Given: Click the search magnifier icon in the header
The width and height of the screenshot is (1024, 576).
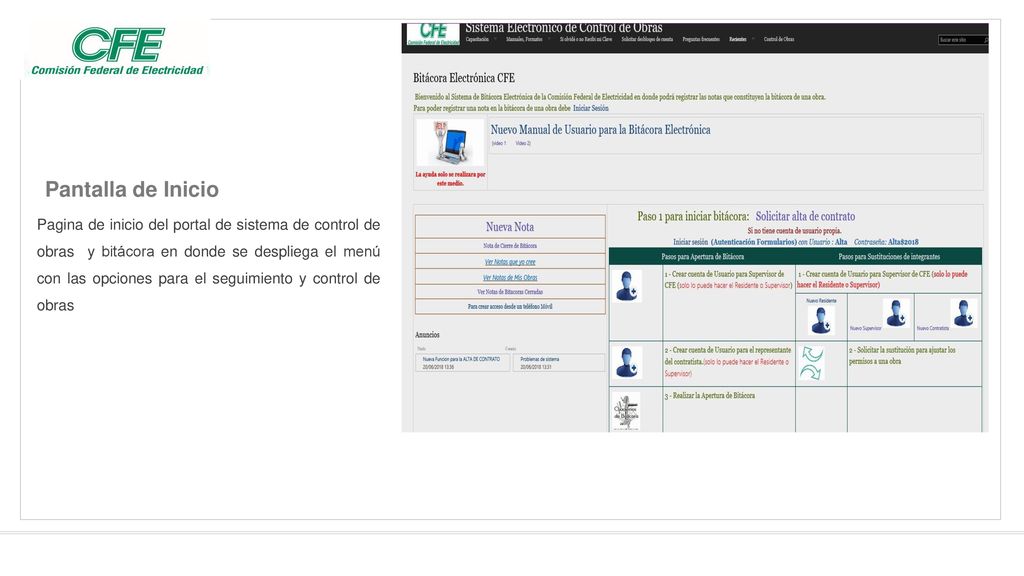Looking at the screenshot, I should point(985,40).
